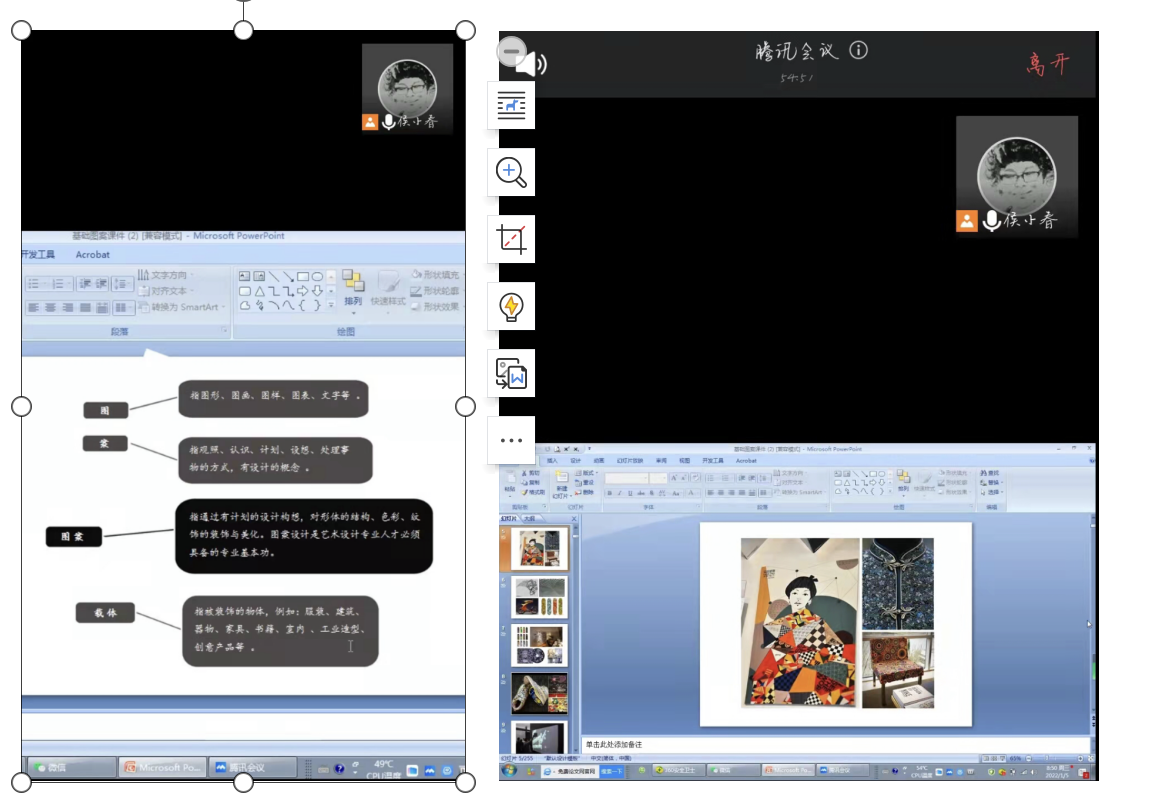This screenshot has width=1173, height=812.
Task: Click the info icon beside 腾讯会议 title
Action: point(858,51)
